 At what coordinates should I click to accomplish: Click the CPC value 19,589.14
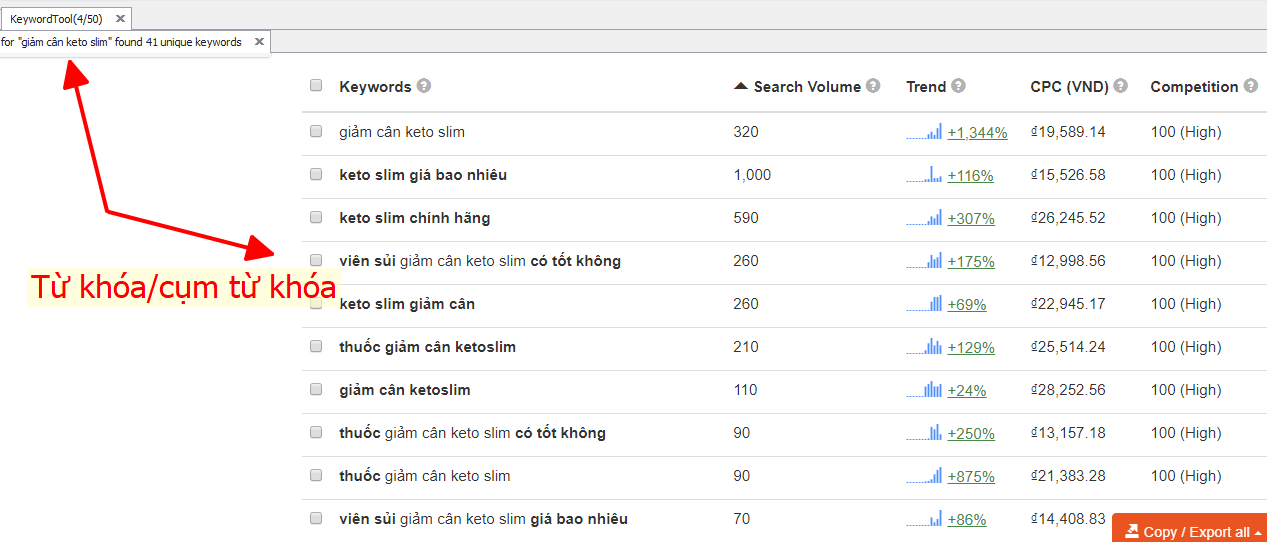click(x=1068, y=132)
